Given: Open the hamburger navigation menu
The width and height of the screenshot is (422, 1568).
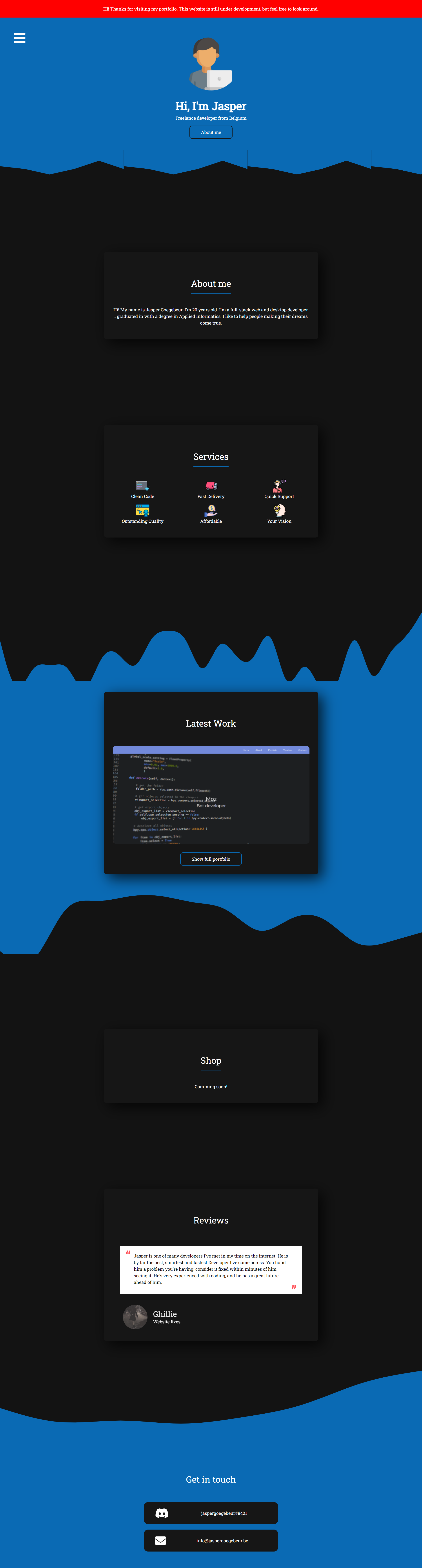Looking at the screenshot, I should [x=20, y=38].
